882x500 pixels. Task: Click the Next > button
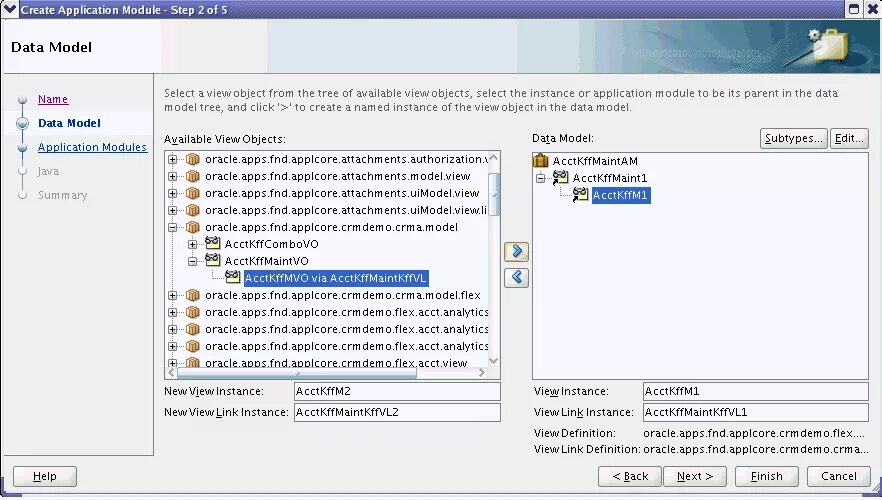click(x=695, y=476)
